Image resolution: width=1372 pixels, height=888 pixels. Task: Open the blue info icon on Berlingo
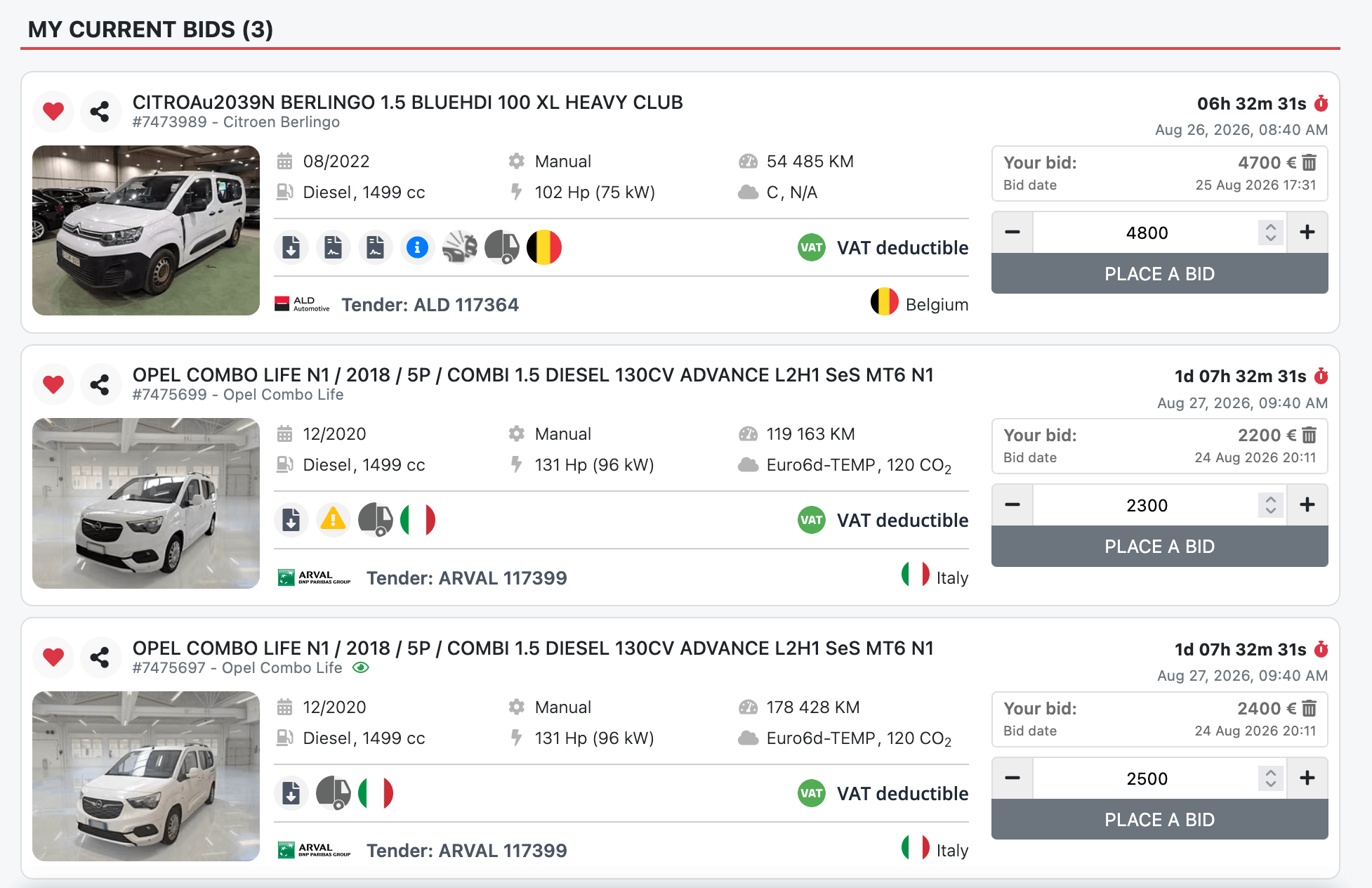pyautogui.click(x=417, y=247)
